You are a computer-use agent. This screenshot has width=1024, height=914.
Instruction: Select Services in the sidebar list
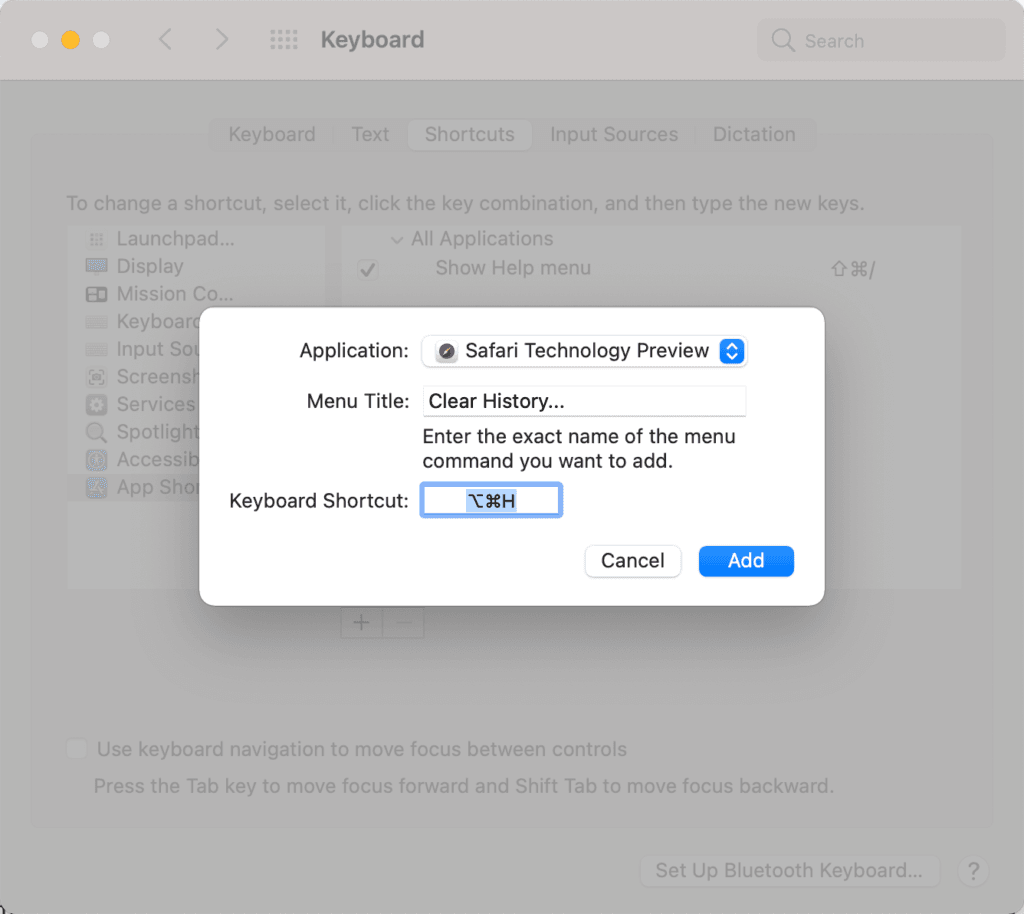pyautogui.click(x=134, y=404)
